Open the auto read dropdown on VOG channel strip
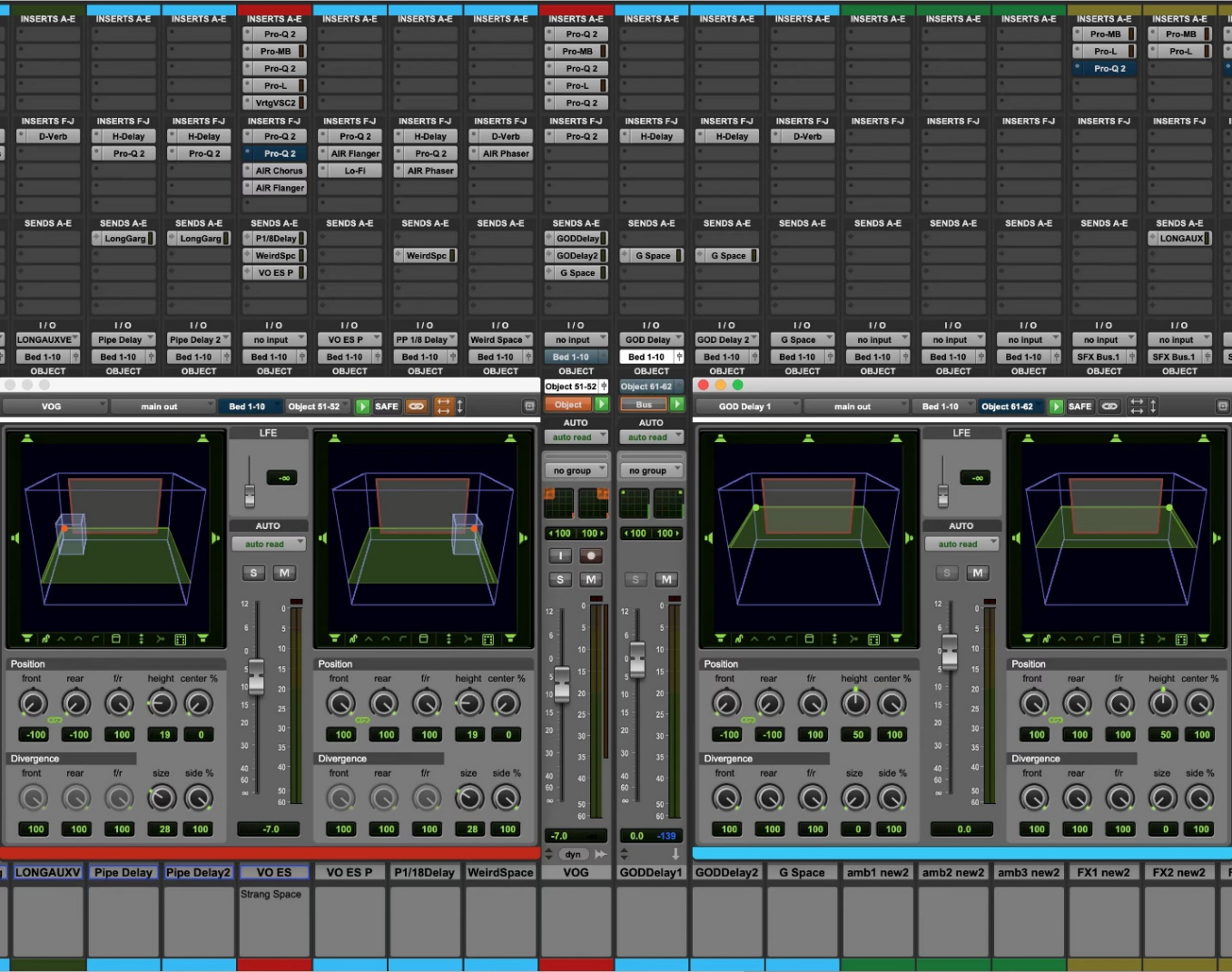 pos(576,437)
